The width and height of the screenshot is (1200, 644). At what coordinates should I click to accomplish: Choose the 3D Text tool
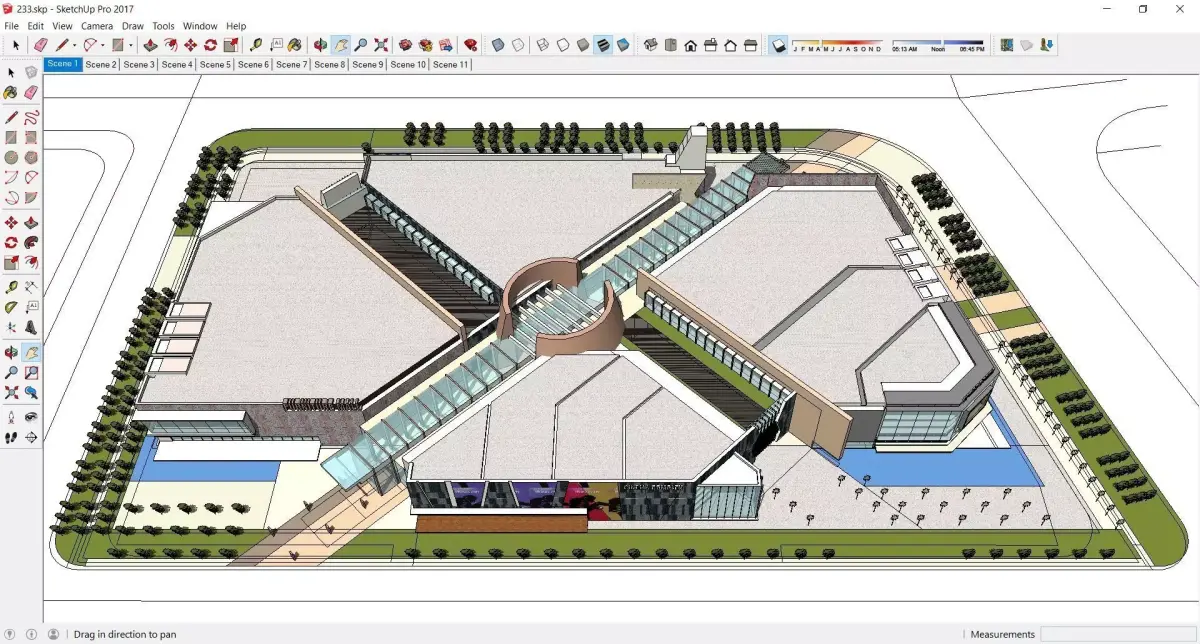(x=31, y=327)
